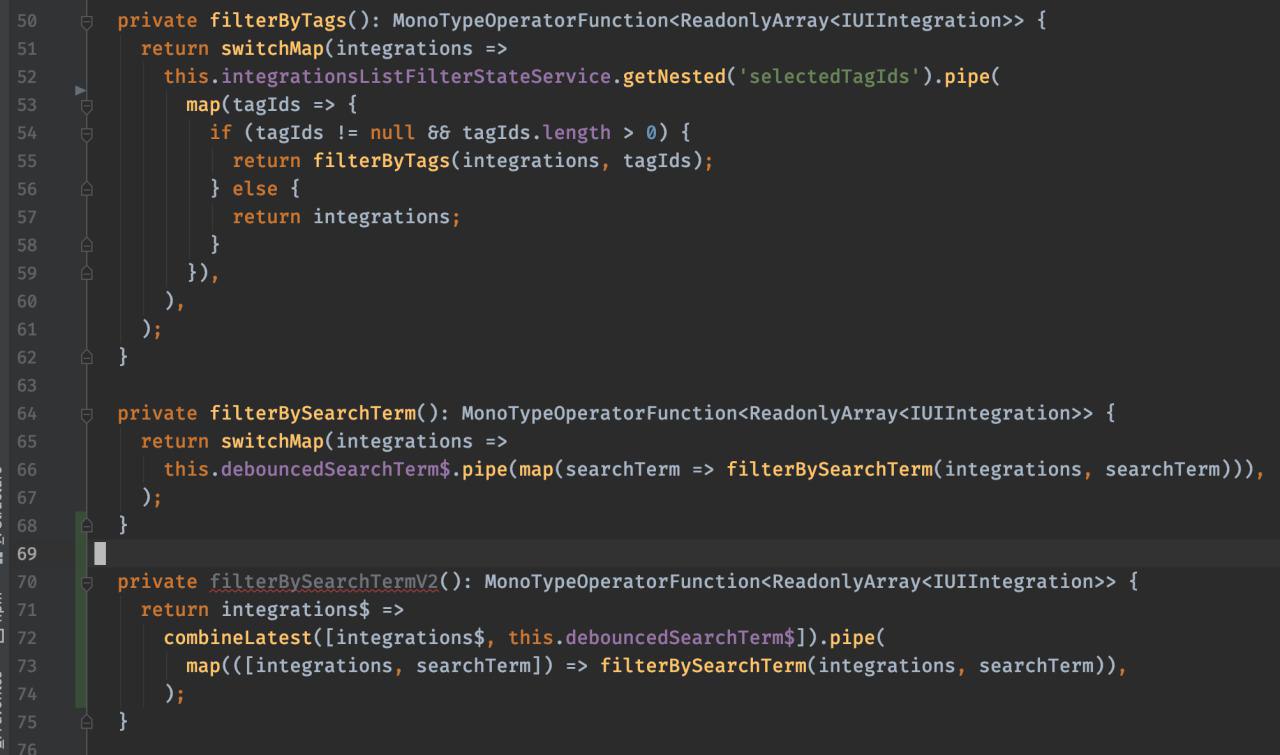Collapse the if block fold at line 54
The image size is (1280, 755).
87,133
